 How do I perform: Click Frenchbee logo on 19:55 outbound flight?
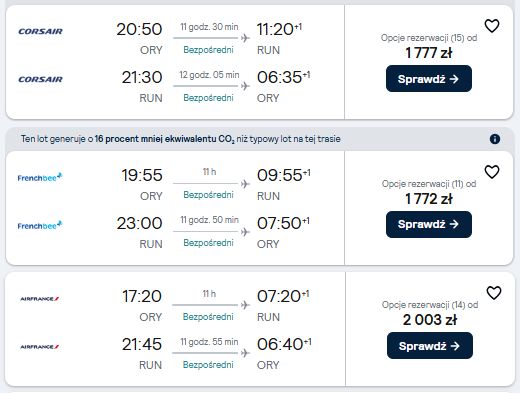click(40, 177)
